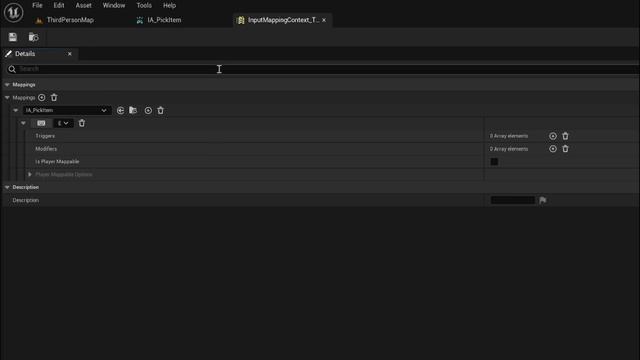
Task: Close the InputMappingContext tab
Action: 324,20
